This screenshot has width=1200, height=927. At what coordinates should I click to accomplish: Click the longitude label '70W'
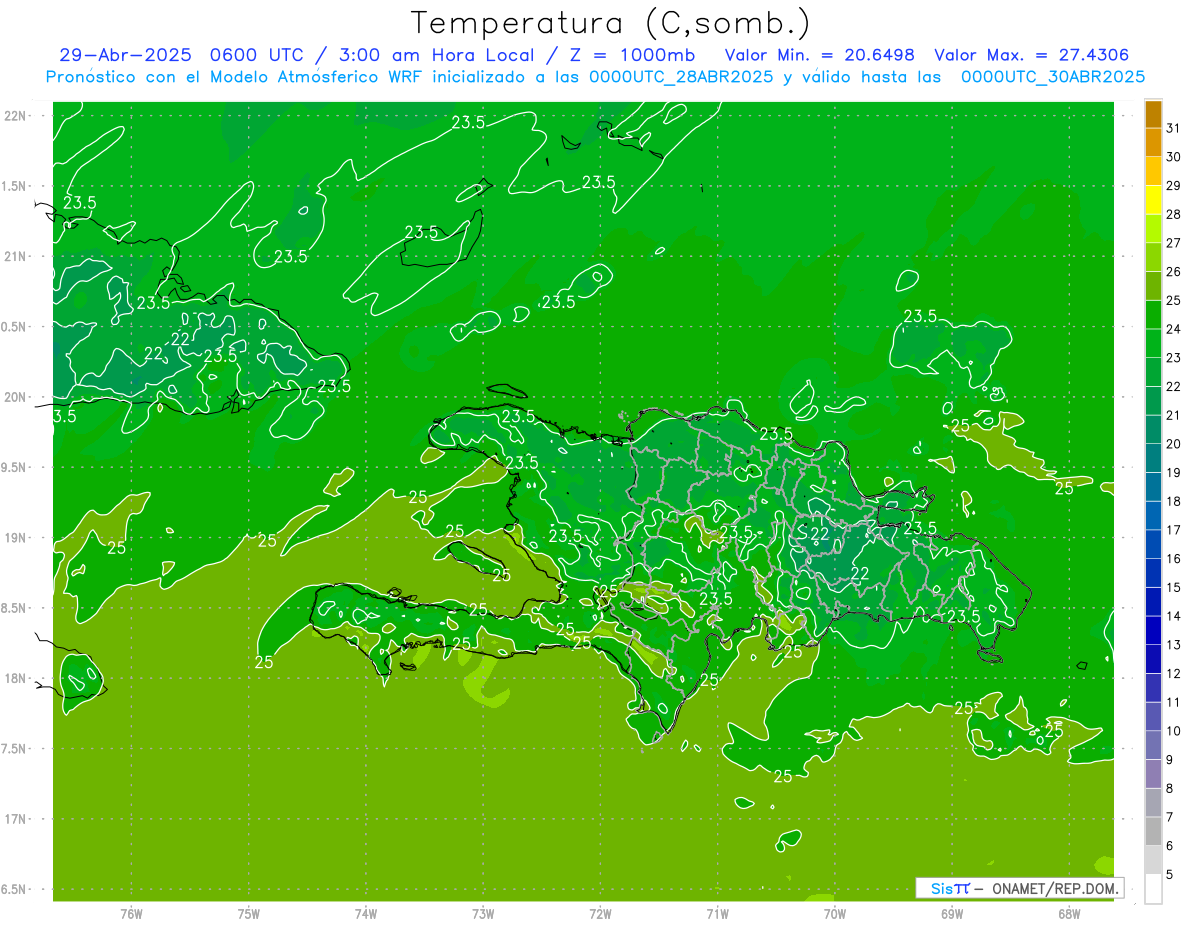[x=835, y=914]
